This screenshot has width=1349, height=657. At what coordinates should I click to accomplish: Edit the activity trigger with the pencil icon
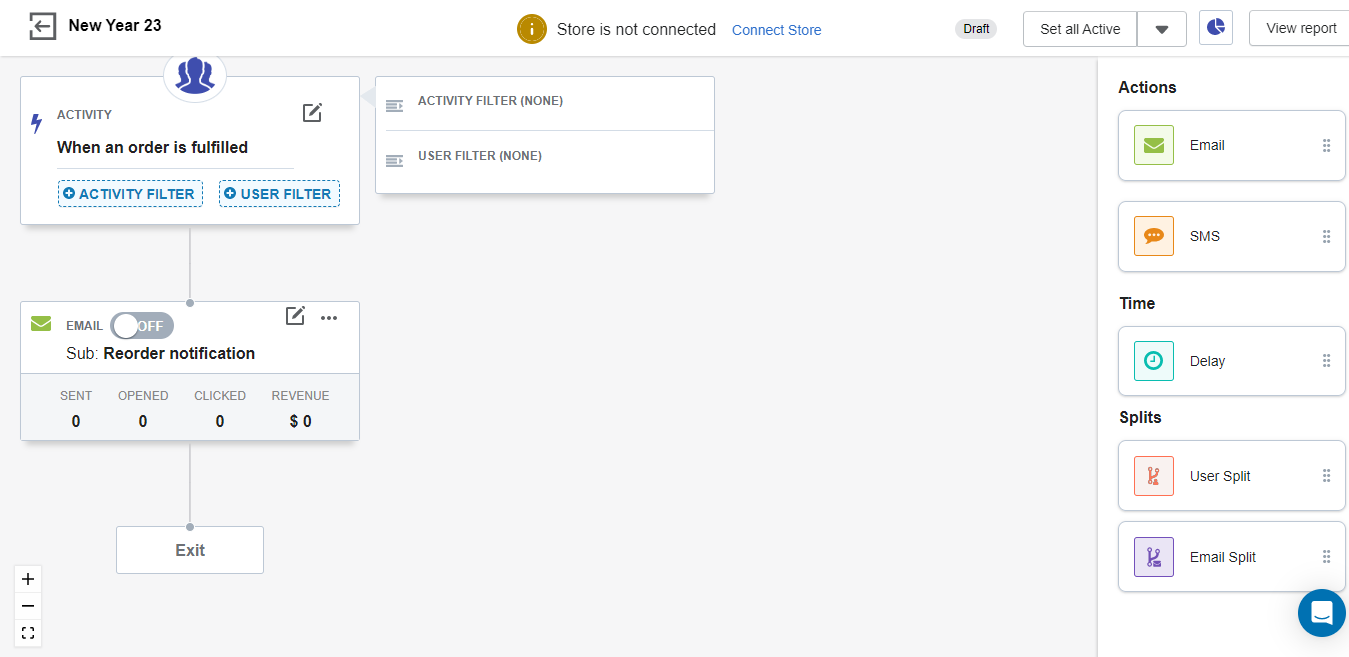click(x=313, y=113)
